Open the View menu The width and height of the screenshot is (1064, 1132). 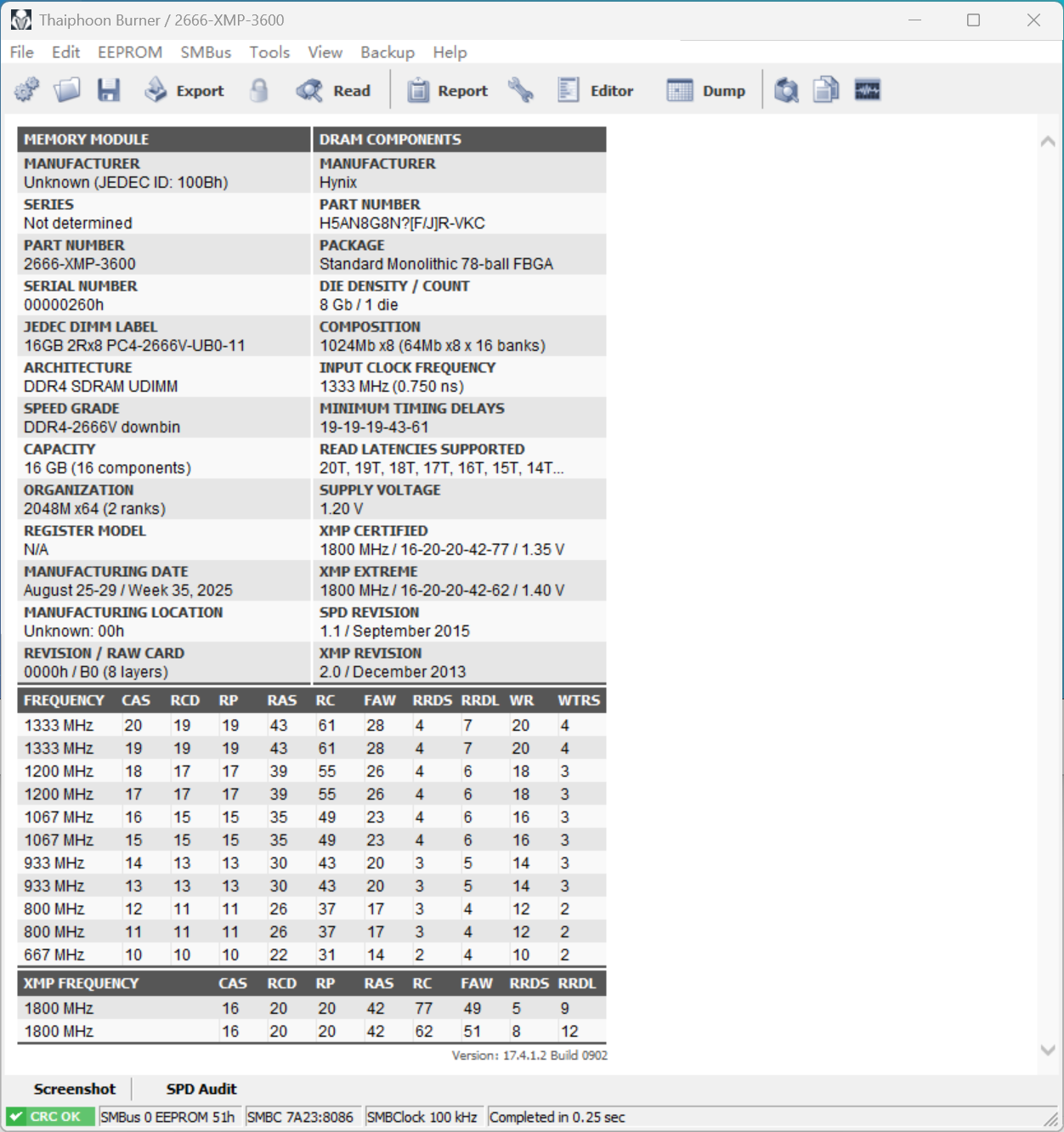pos(325,53)
